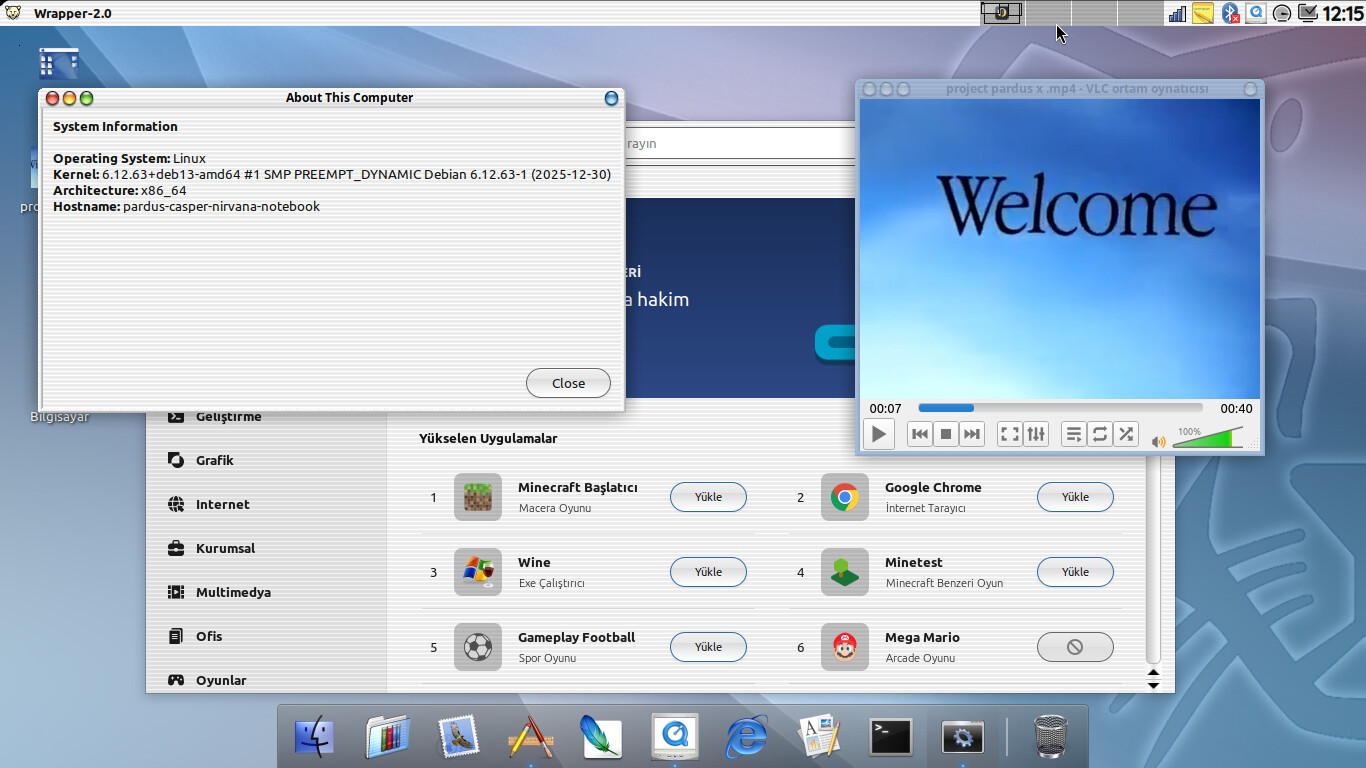Select the Multimedya category
The height and width of the screenshot is (768, 1366).
click(233, 592)
